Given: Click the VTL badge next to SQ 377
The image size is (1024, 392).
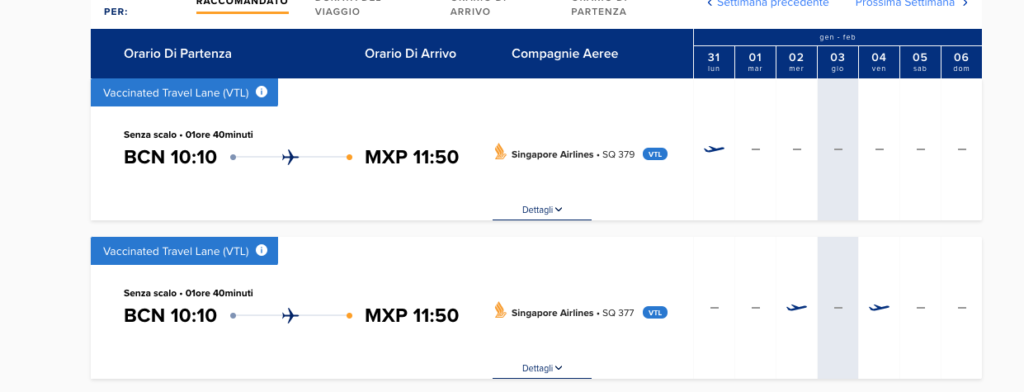Looking at the screenshot, I should [x=655, y=312].
